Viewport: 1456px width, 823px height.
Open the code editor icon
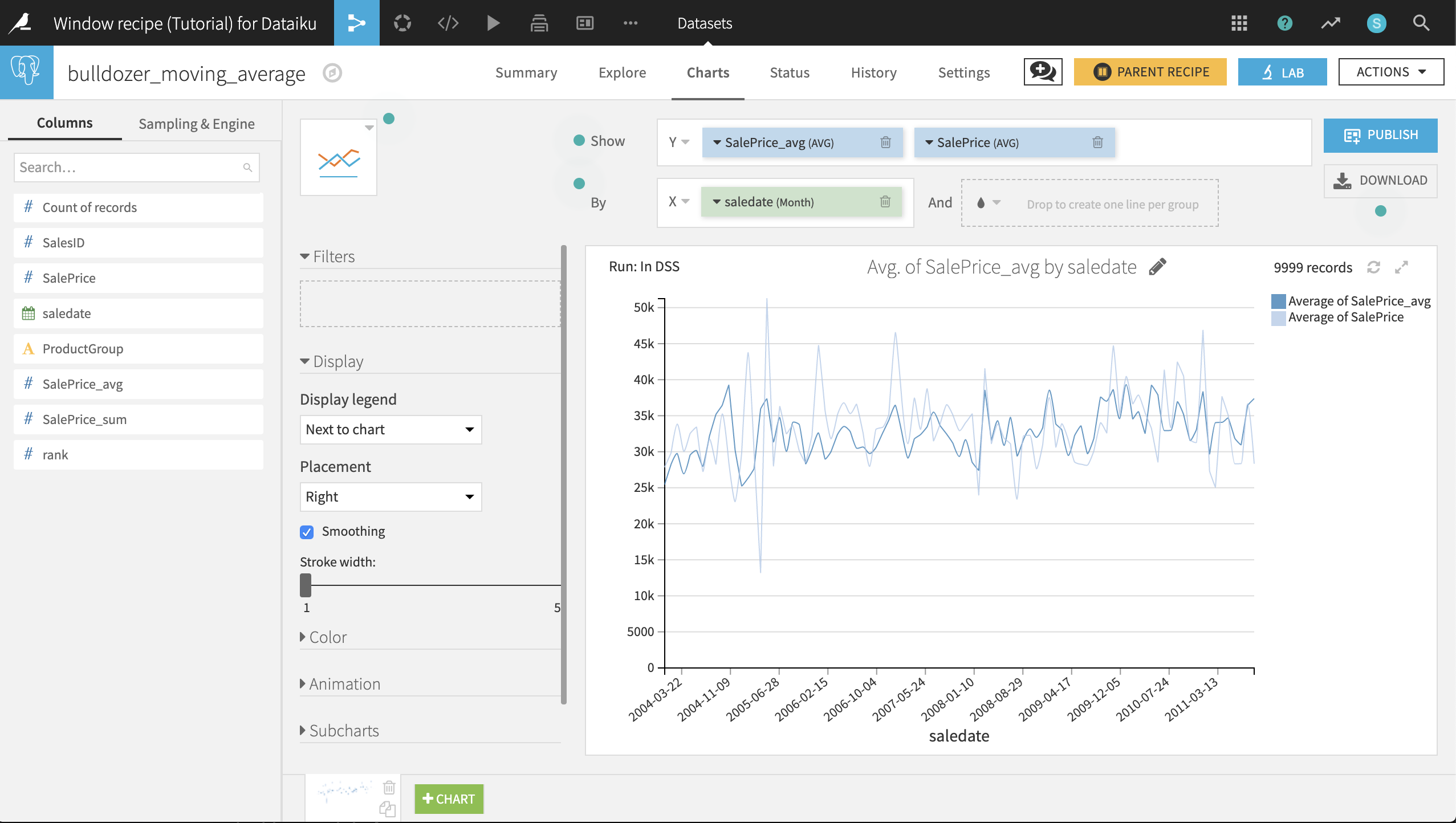[448, 22]
